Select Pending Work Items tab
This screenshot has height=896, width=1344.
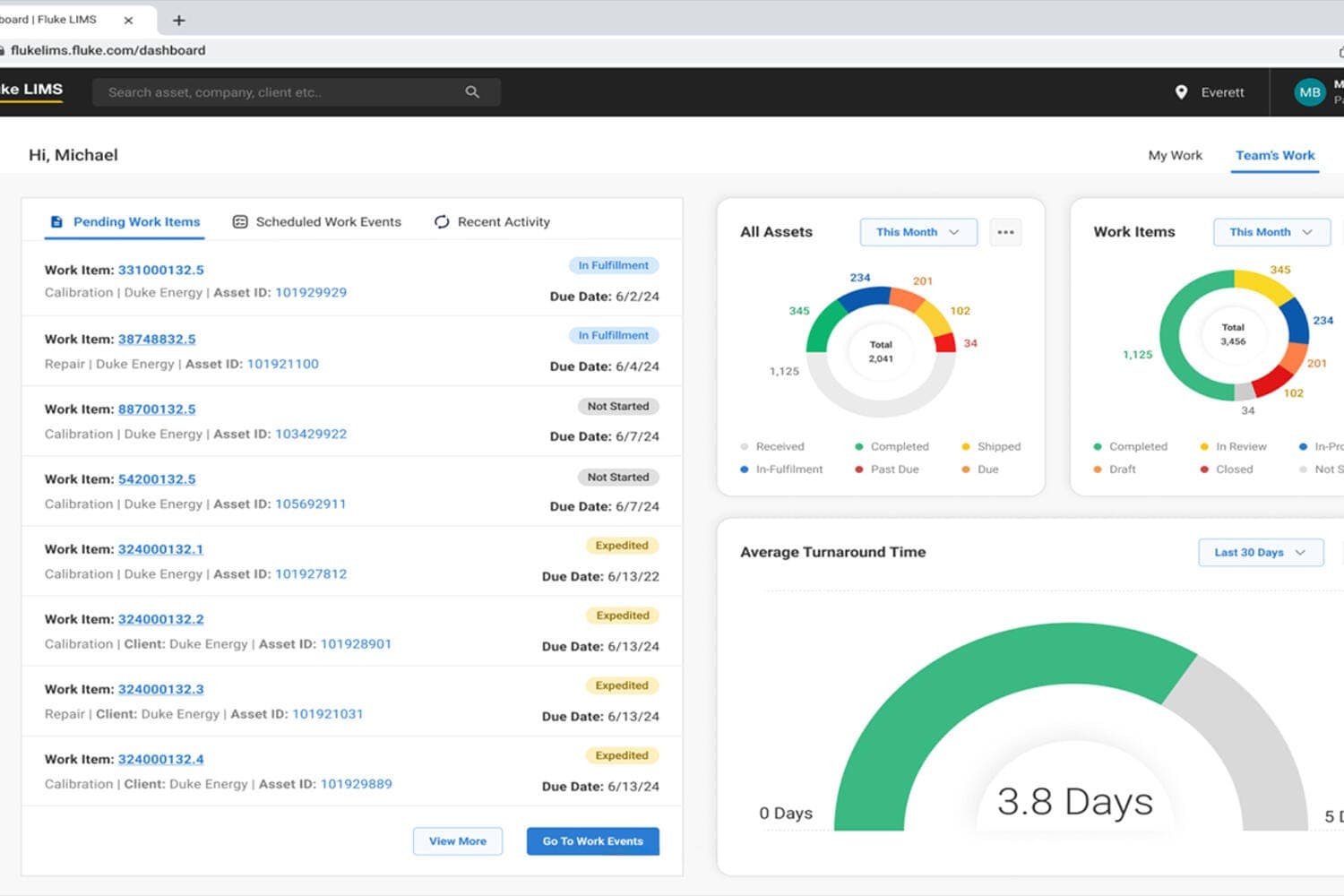click(x=125, y=222)
